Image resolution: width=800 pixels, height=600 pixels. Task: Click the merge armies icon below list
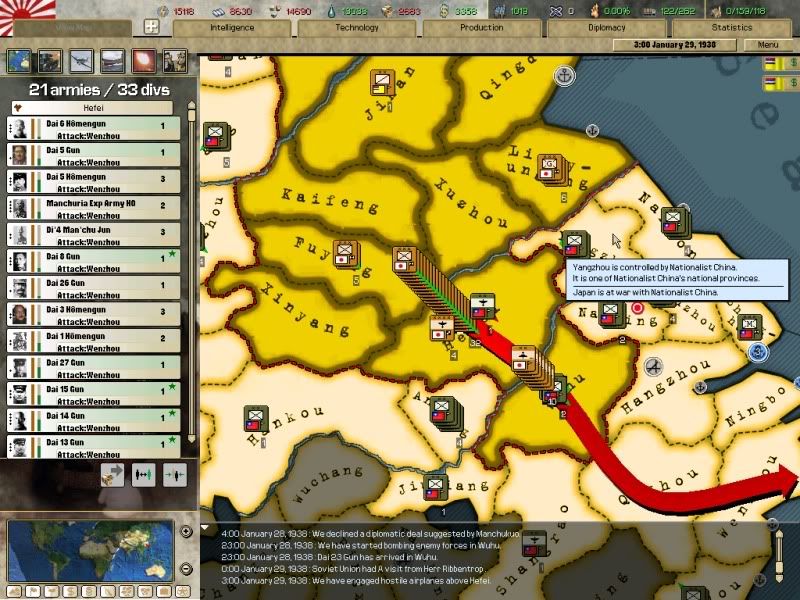point(175,475)
